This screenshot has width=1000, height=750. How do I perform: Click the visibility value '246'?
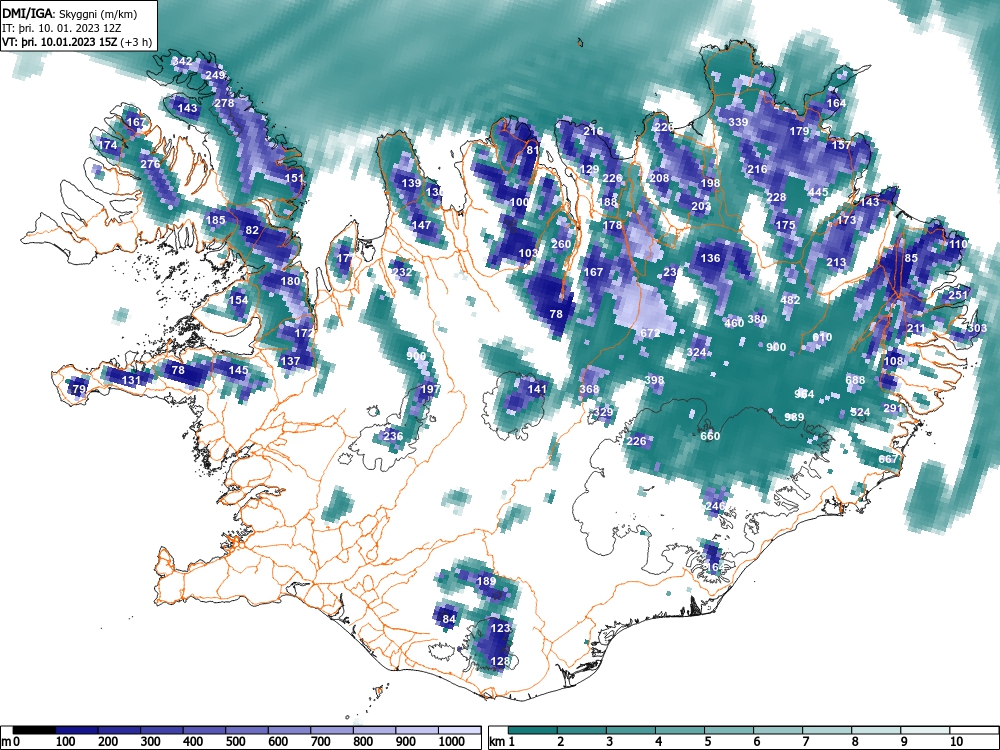coord(715,506)
